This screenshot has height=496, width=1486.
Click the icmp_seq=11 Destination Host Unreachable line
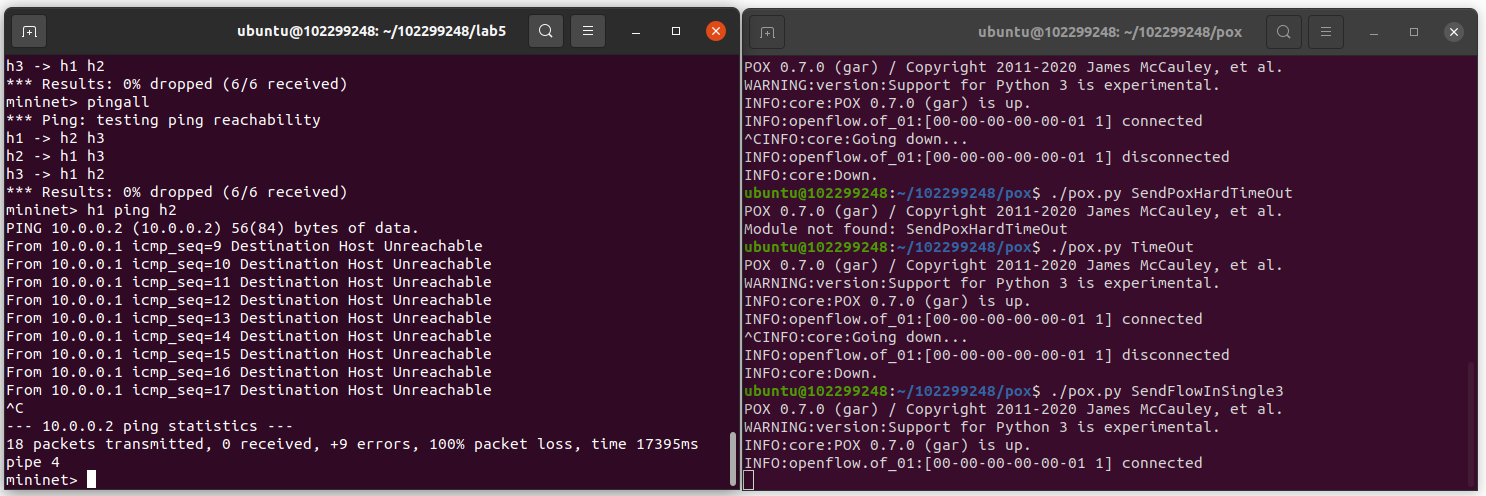pyautogui.click(x=248, y=282)
